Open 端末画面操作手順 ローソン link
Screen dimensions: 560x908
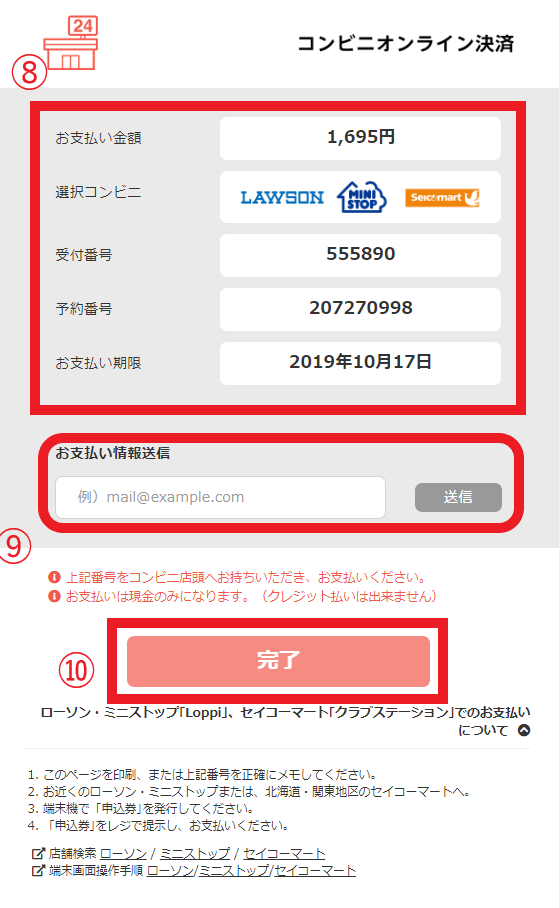point(170,870)
